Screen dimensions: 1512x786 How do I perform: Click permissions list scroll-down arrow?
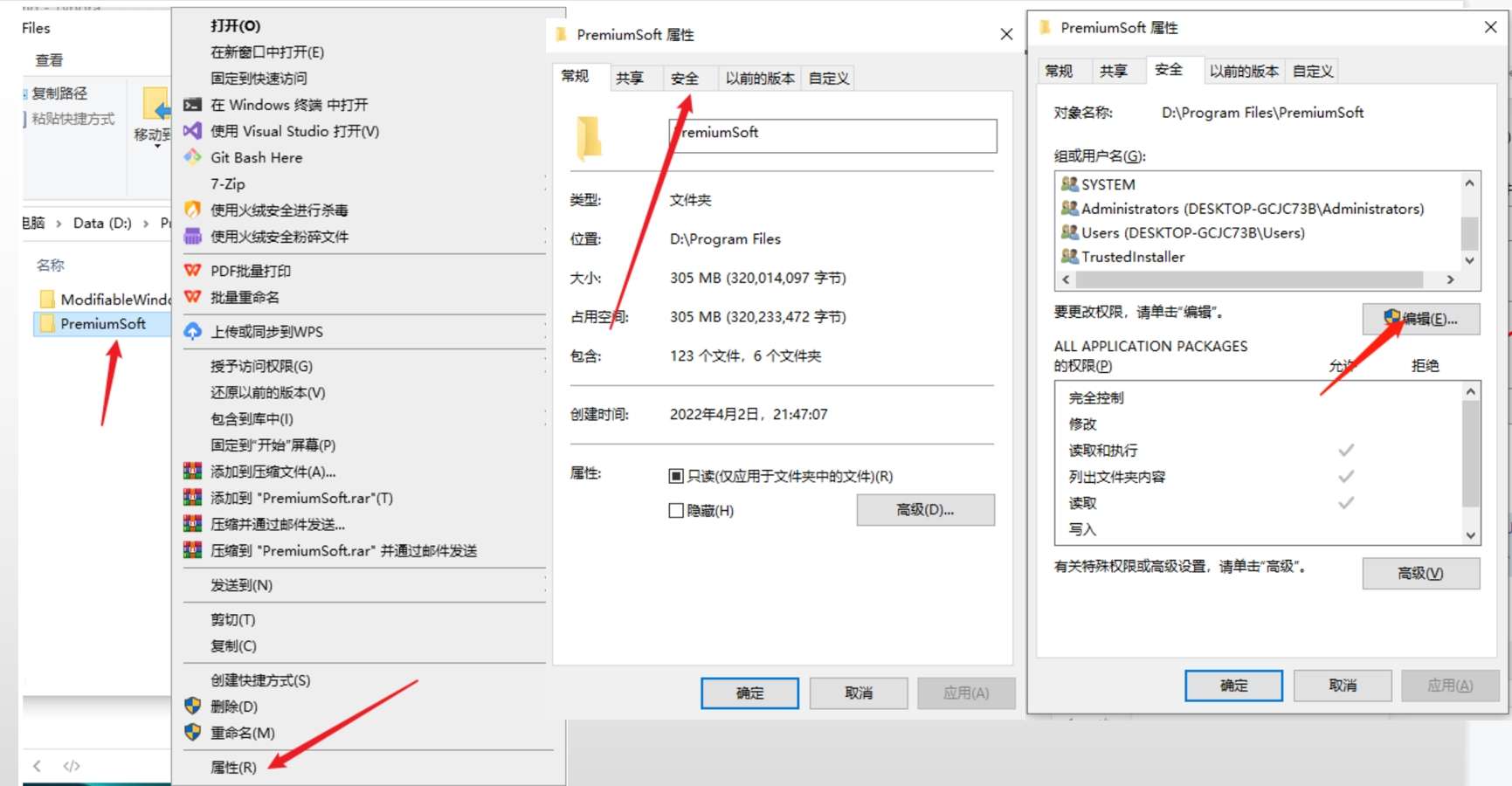1471,535
